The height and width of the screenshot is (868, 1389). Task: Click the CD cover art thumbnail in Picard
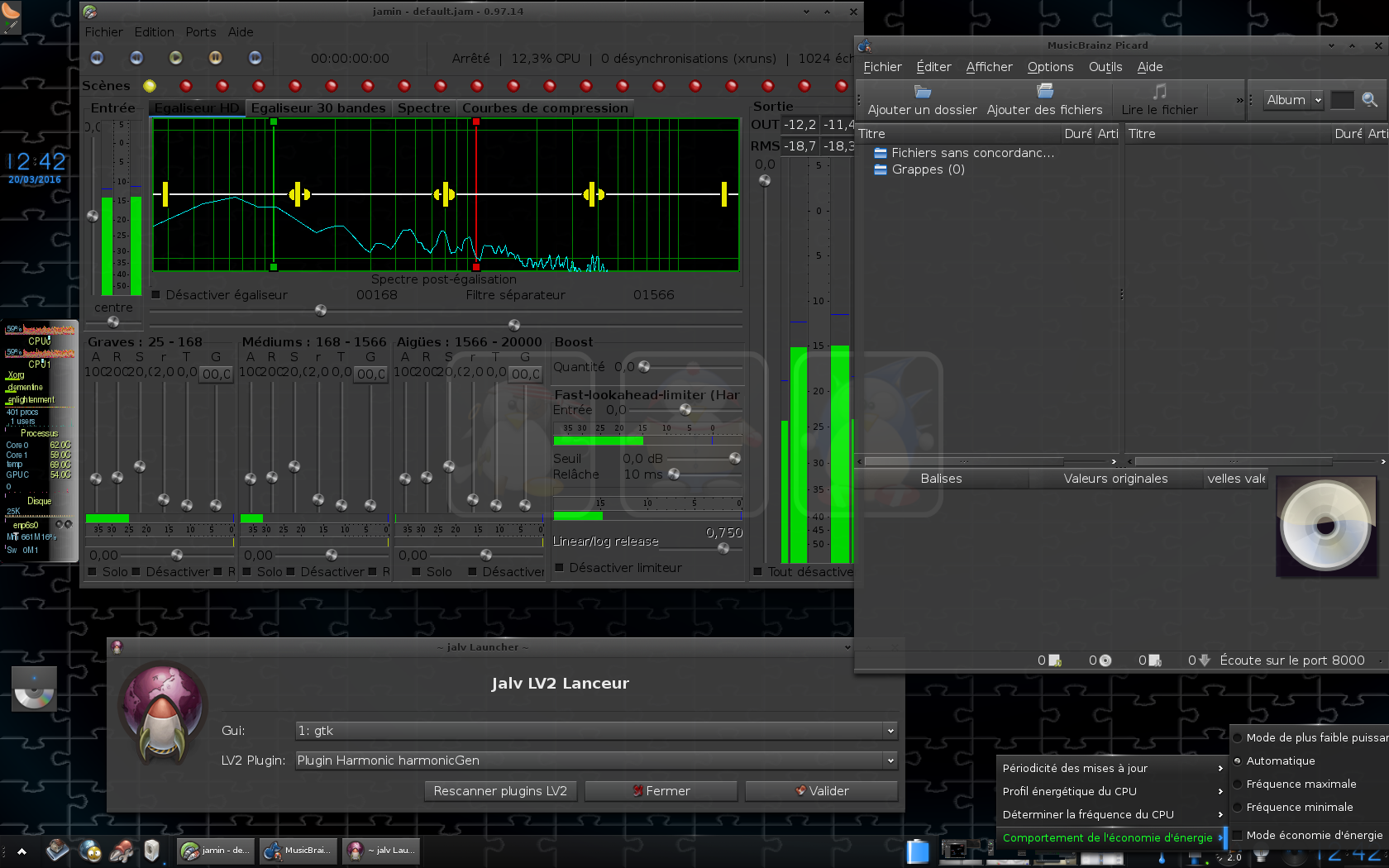tap(1325, 527)
